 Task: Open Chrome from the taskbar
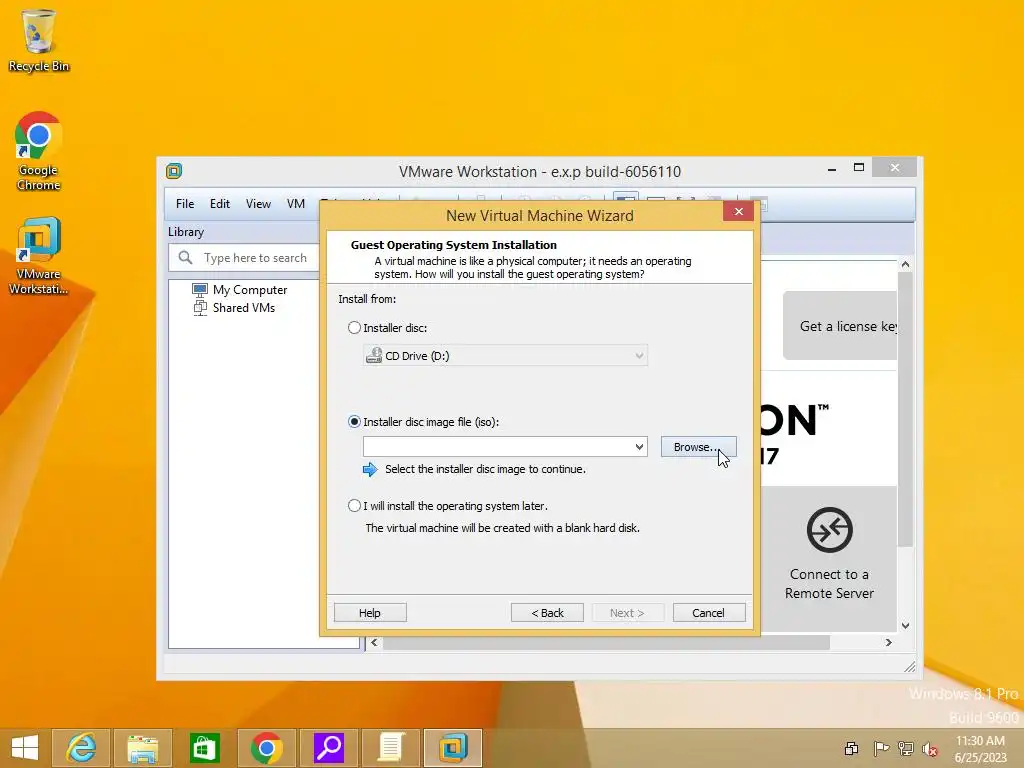coord(266,748)
